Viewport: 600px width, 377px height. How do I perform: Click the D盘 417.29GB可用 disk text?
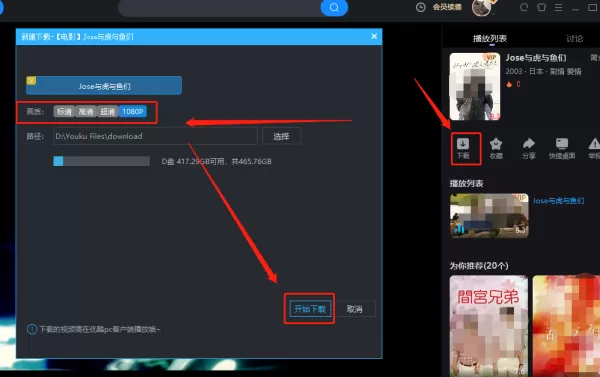click(217, 162)
